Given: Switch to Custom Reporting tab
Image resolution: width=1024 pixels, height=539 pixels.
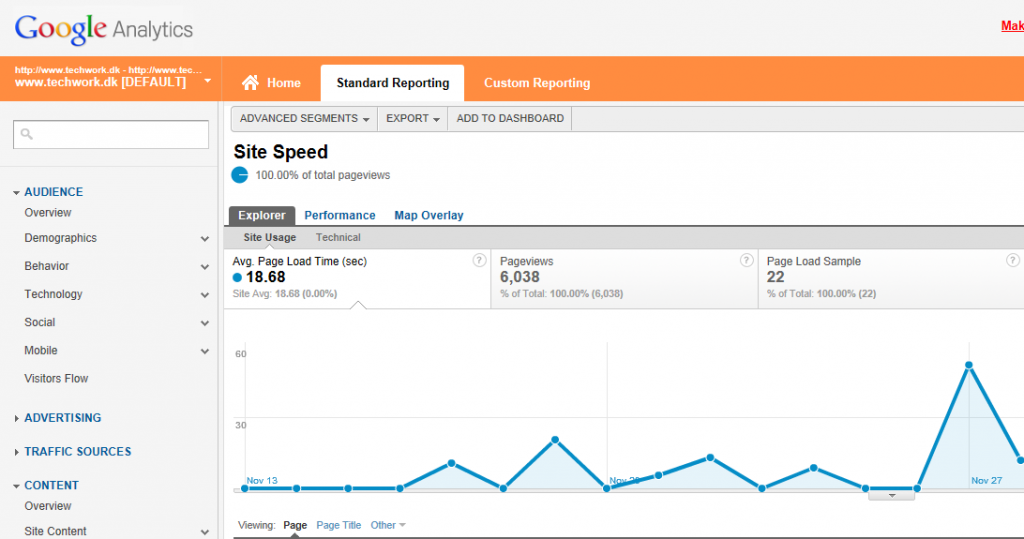Looking at the screenshot, I should pos(537,83).
